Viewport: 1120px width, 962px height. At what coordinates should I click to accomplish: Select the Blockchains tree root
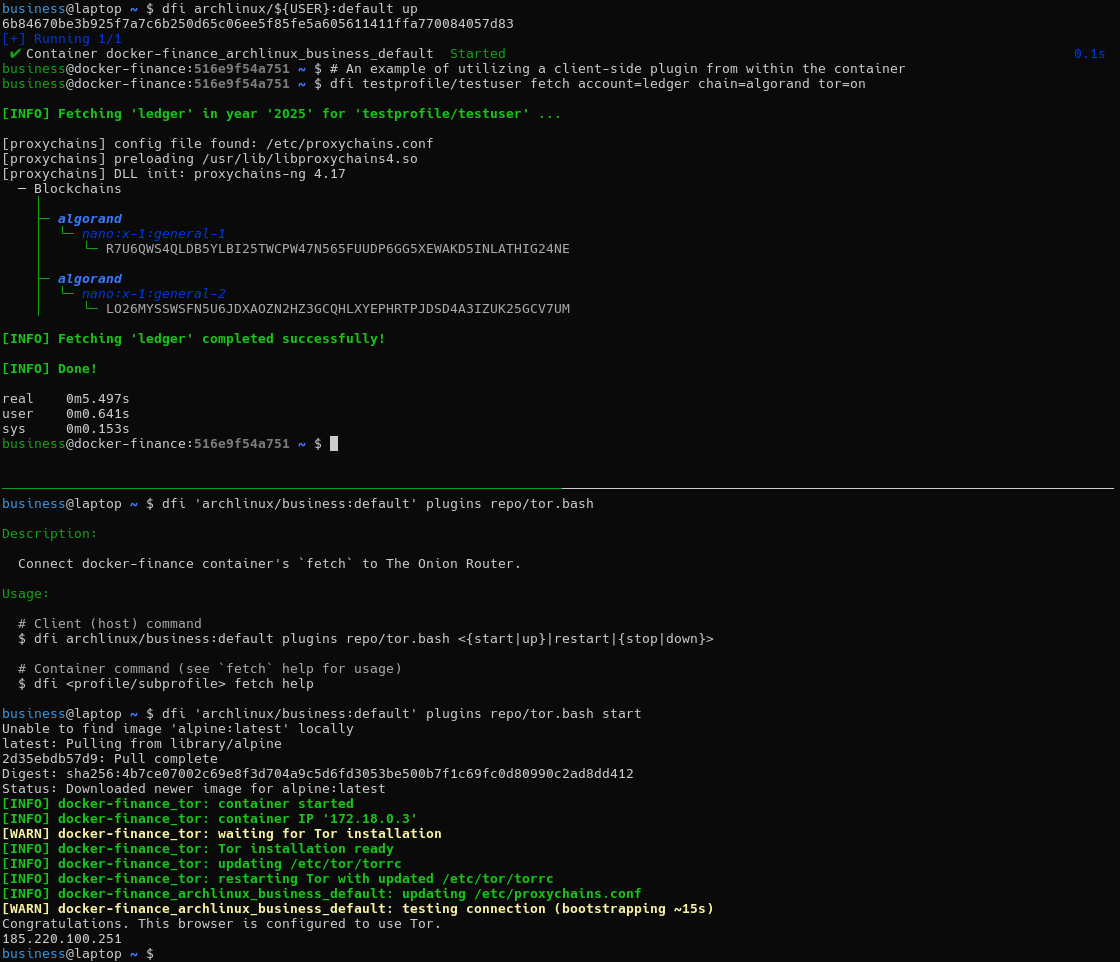point(77,188)
